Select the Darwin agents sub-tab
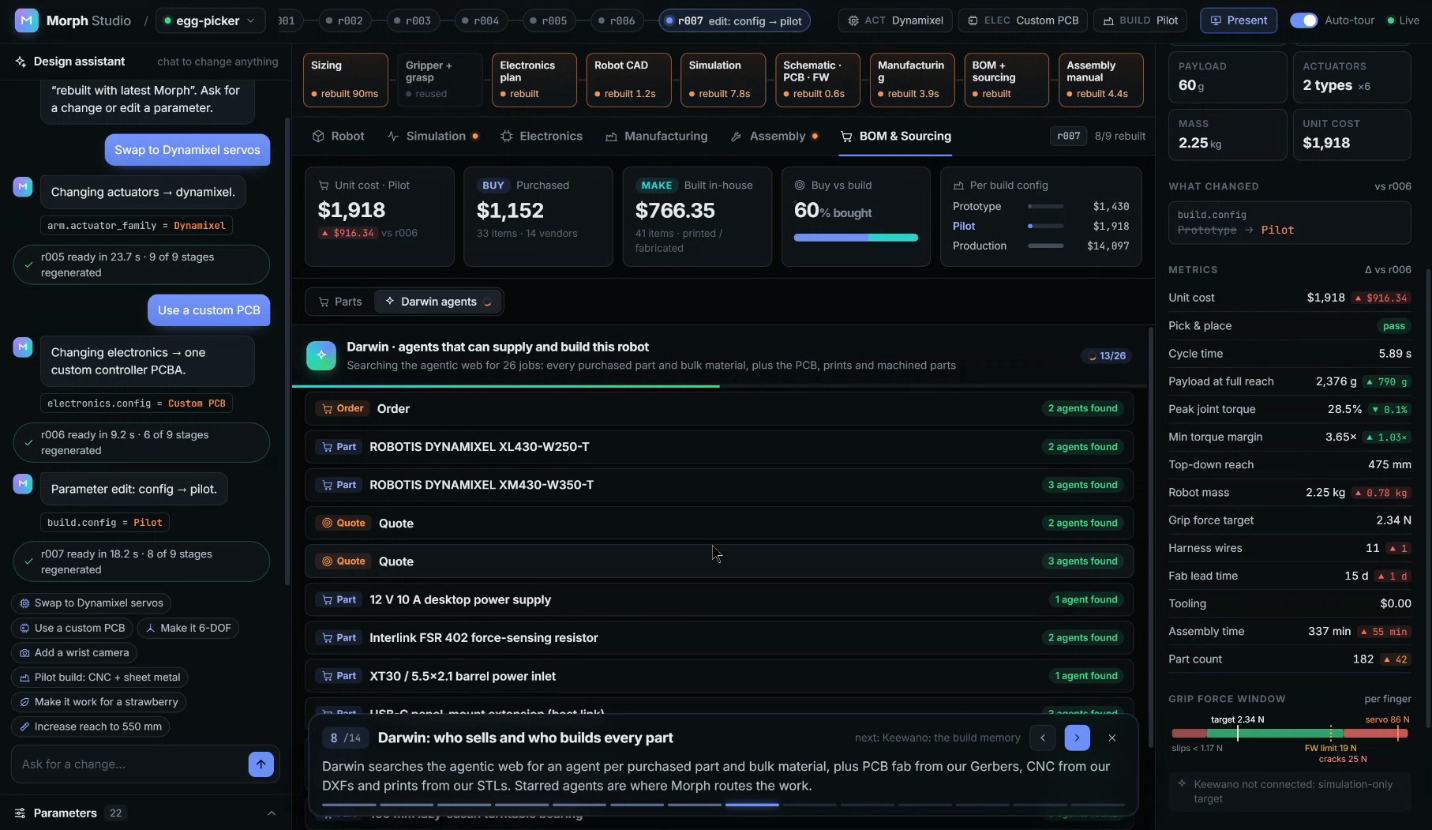 coord(438,301)
